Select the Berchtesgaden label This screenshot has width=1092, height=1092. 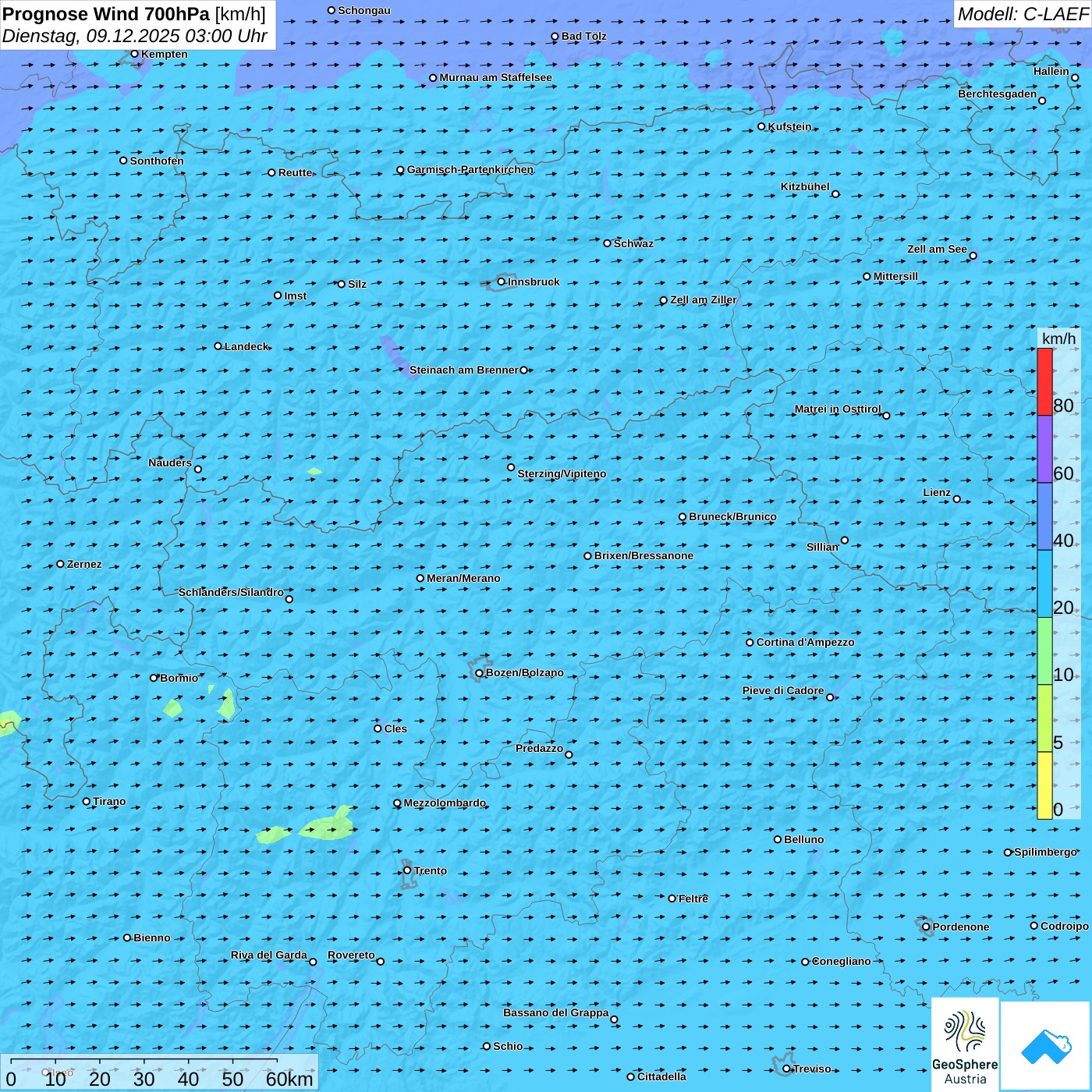coord(997,94)
